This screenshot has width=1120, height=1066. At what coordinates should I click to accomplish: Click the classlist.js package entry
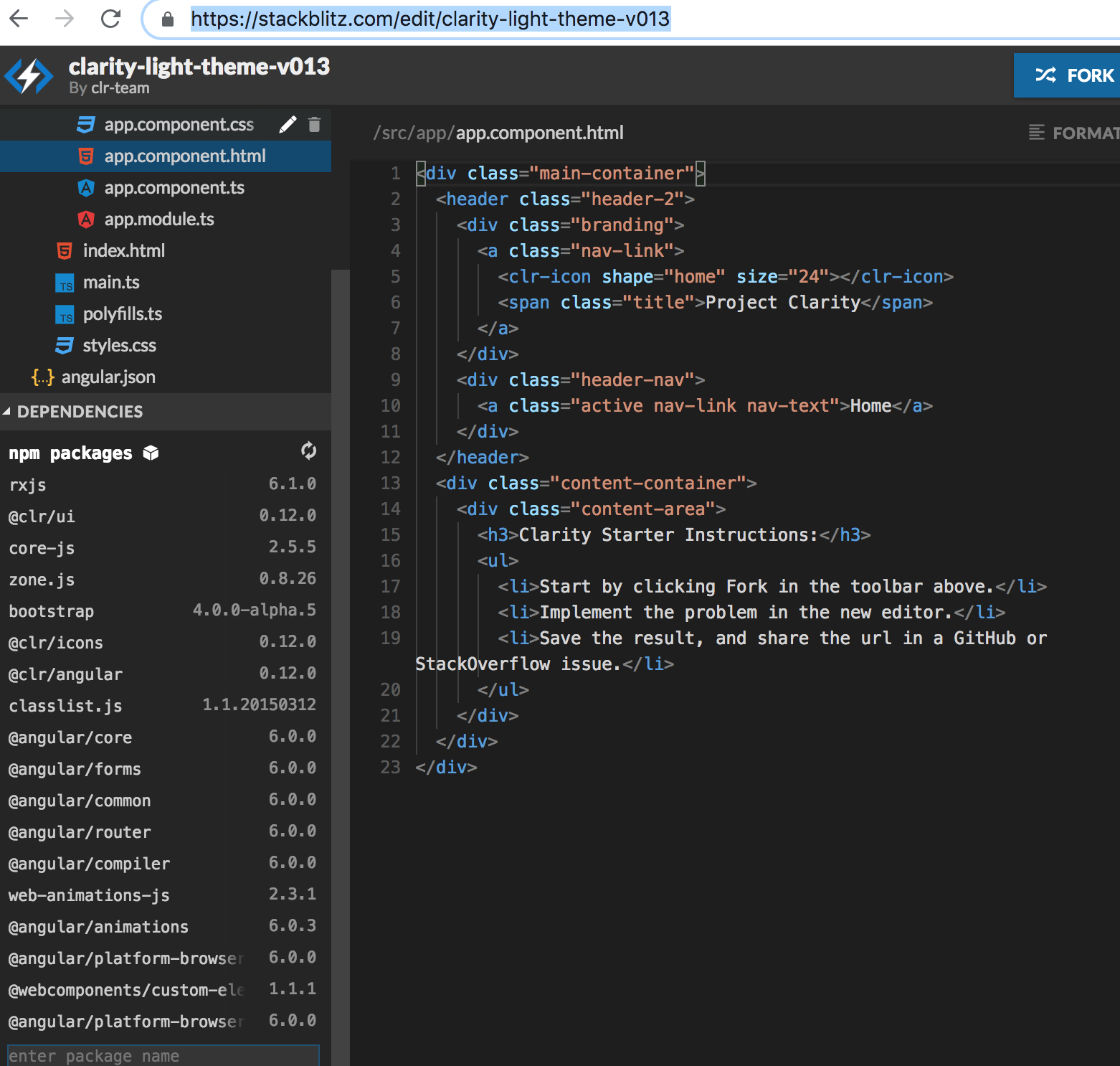click(162, 706)
